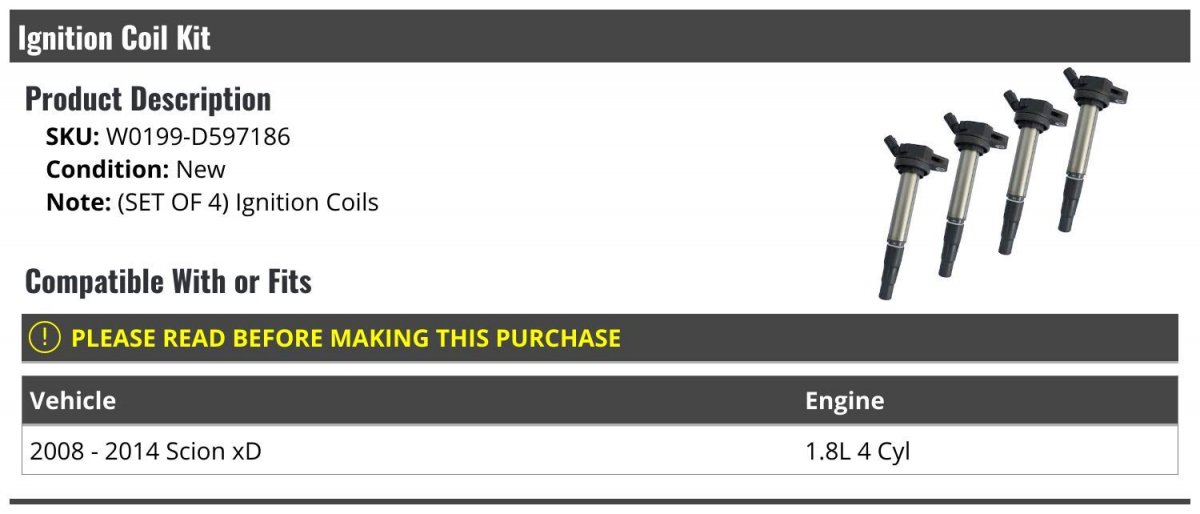
Task: Click the yellow exclamation warning icon
Action: [x=46, y=338]
